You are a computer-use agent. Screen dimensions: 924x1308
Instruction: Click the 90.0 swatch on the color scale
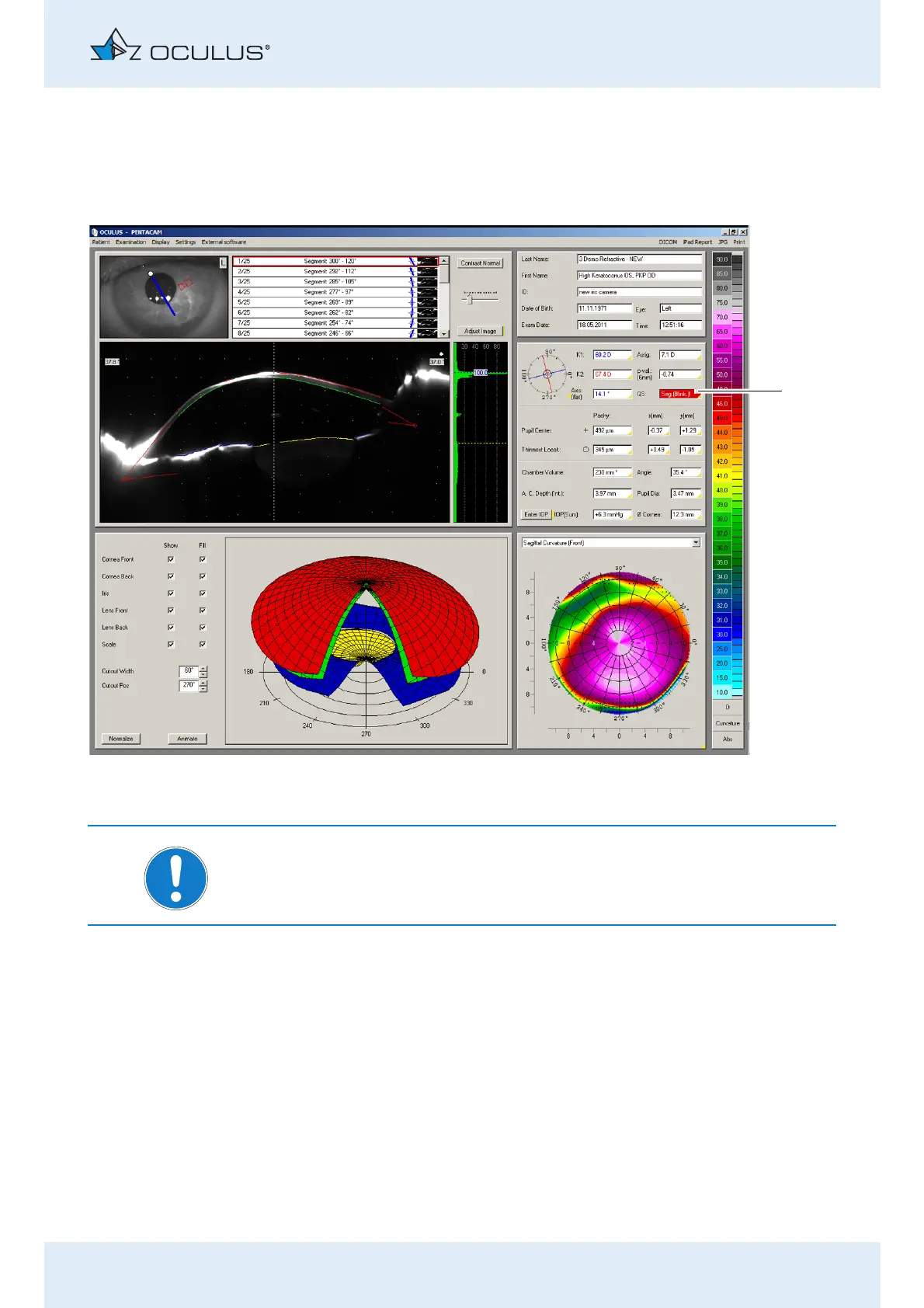click(x=722, y=259)
